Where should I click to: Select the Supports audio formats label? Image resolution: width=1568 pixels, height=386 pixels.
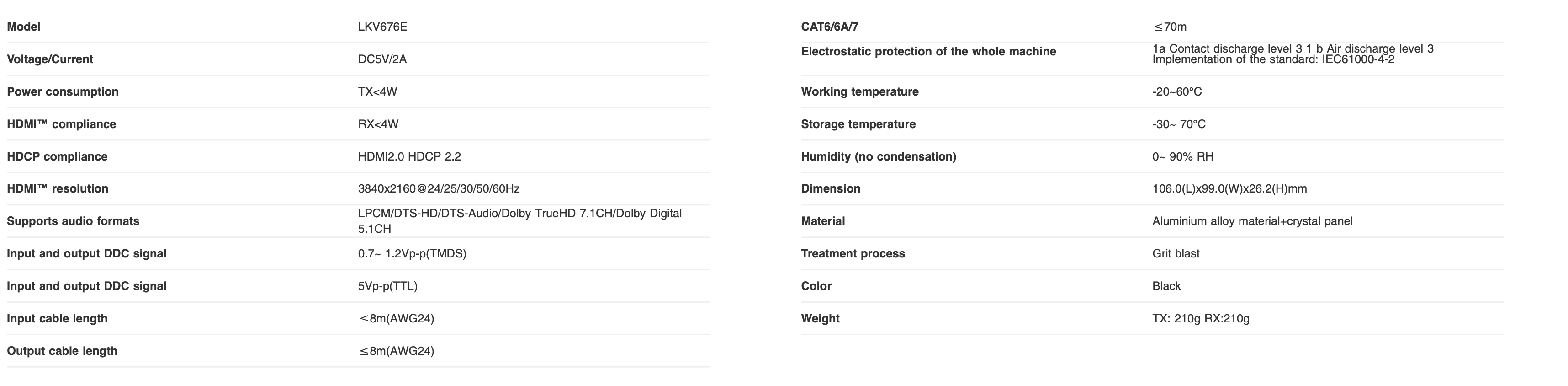(73, 221)
